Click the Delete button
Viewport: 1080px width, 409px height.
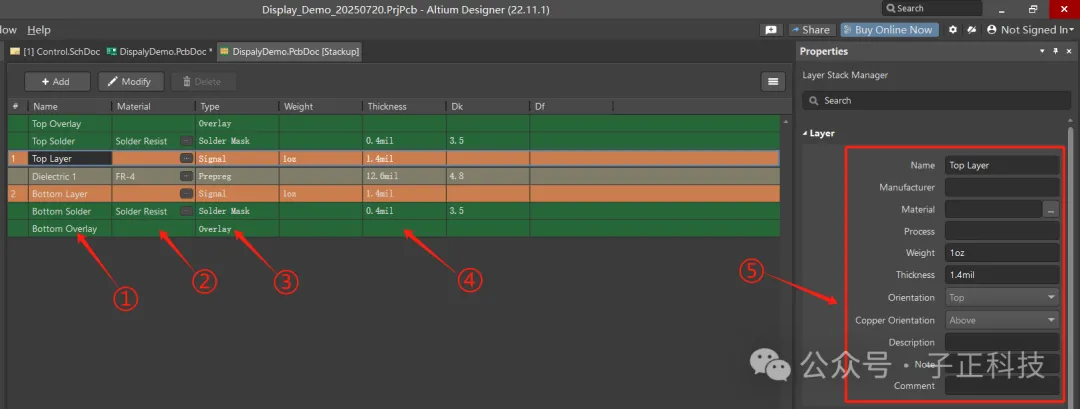pos(203,81)
